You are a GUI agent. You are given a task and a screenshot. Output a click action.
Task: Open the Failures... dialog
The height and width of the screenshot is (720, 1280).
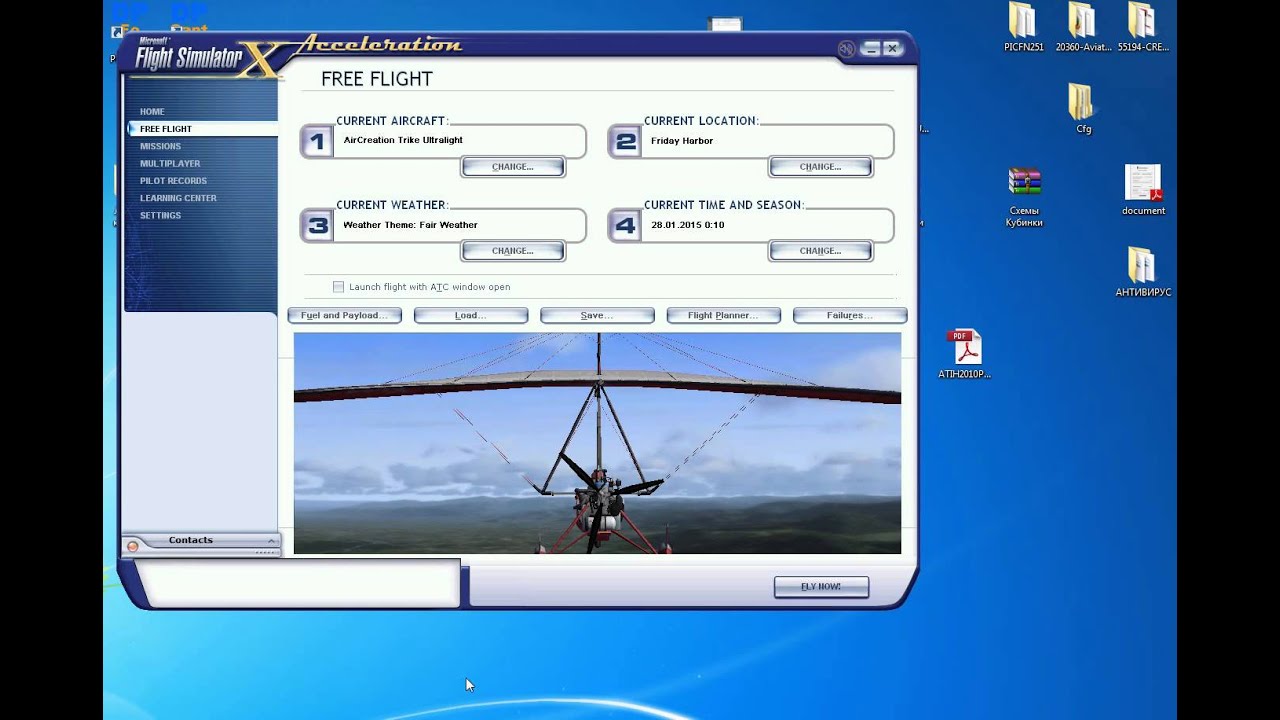point(850,315)
